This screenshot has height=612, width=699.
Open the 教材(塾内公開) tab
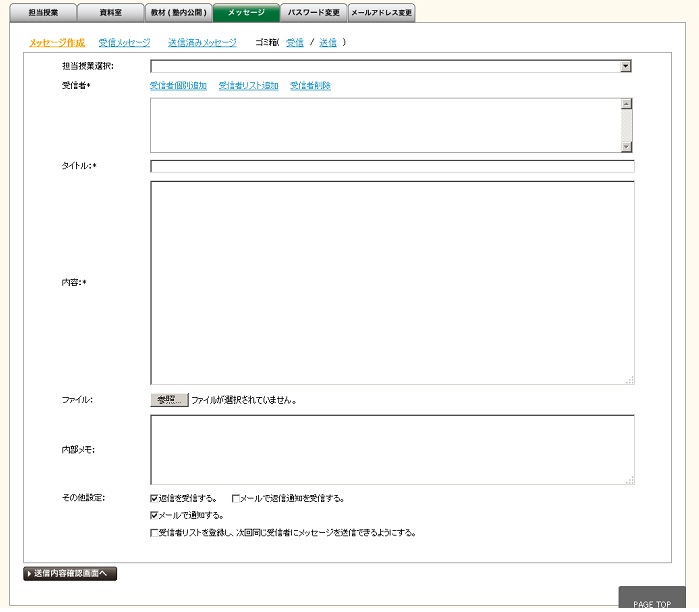point(177,13)
